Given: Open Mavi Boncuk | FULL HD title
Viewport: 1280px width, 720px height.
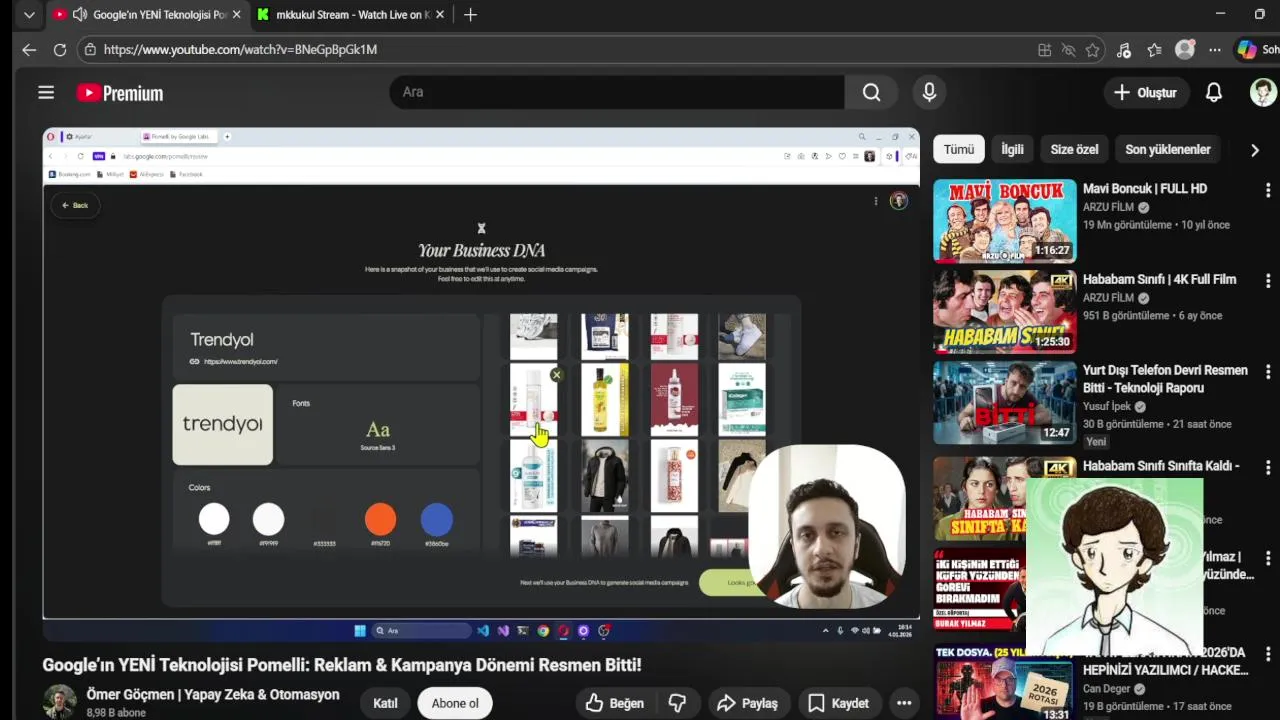Looking at the screenshot, I should pos(1145,188).
